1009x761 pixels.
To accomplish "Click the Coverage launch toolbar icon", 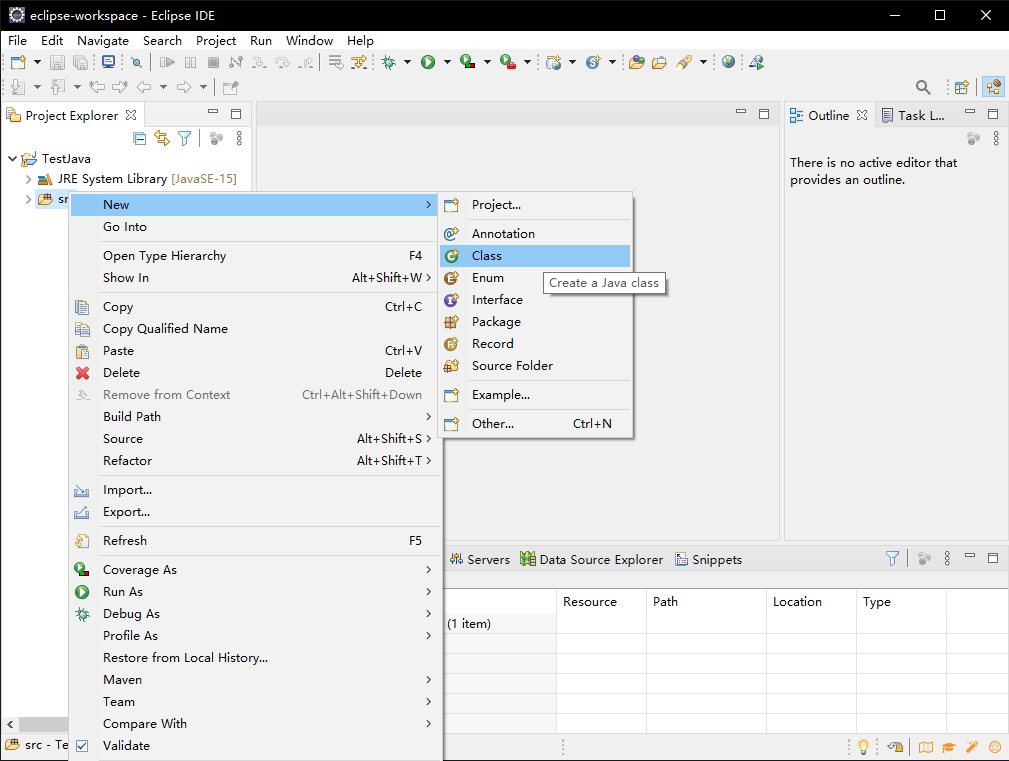I will (468, 62).
